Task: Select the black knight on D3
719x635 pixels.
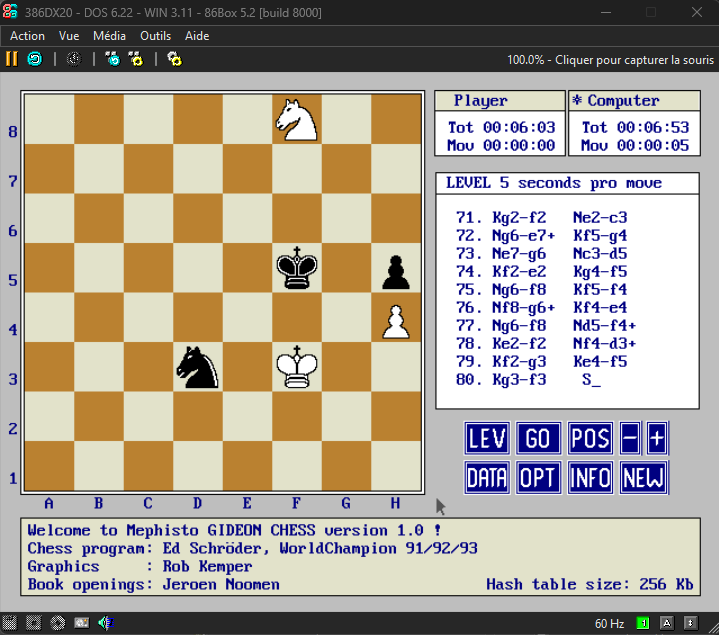Action: 198,367
